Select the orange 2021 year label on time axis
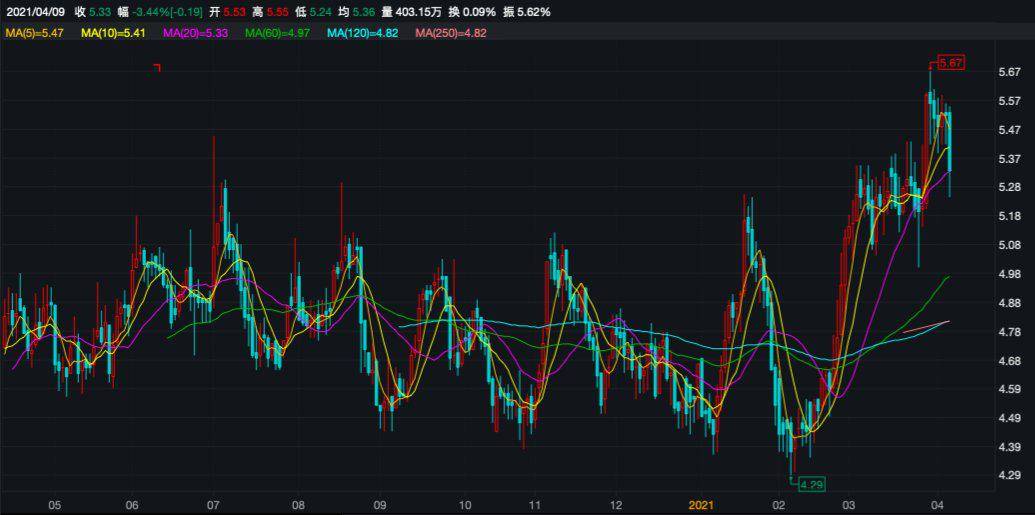 [704, 506]
